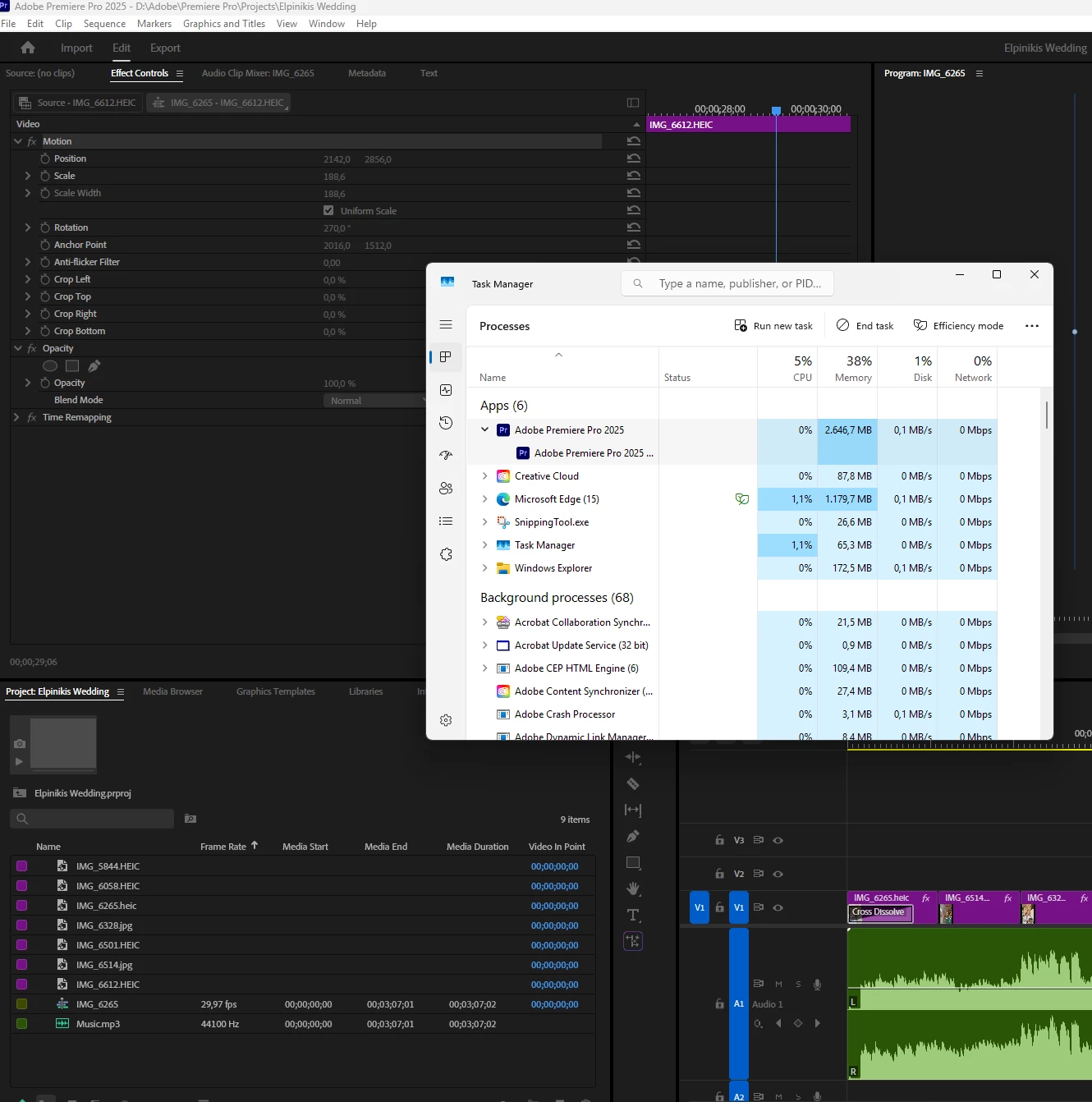This screenshot has width=1092, height=1102.
Task: Open Graphics and Titles menu
Action: 224,24
